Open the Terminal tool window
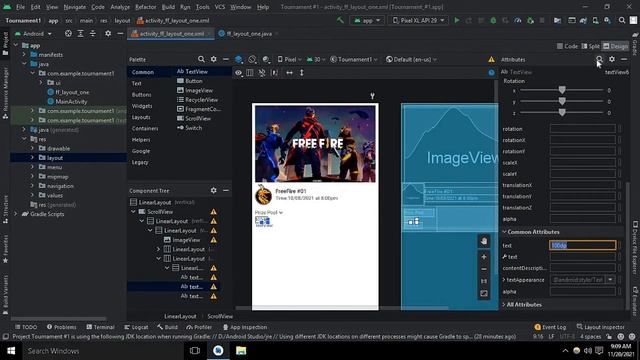Image resolution: width=640 pixels, height=360 pixels. [x=100, y=327]
